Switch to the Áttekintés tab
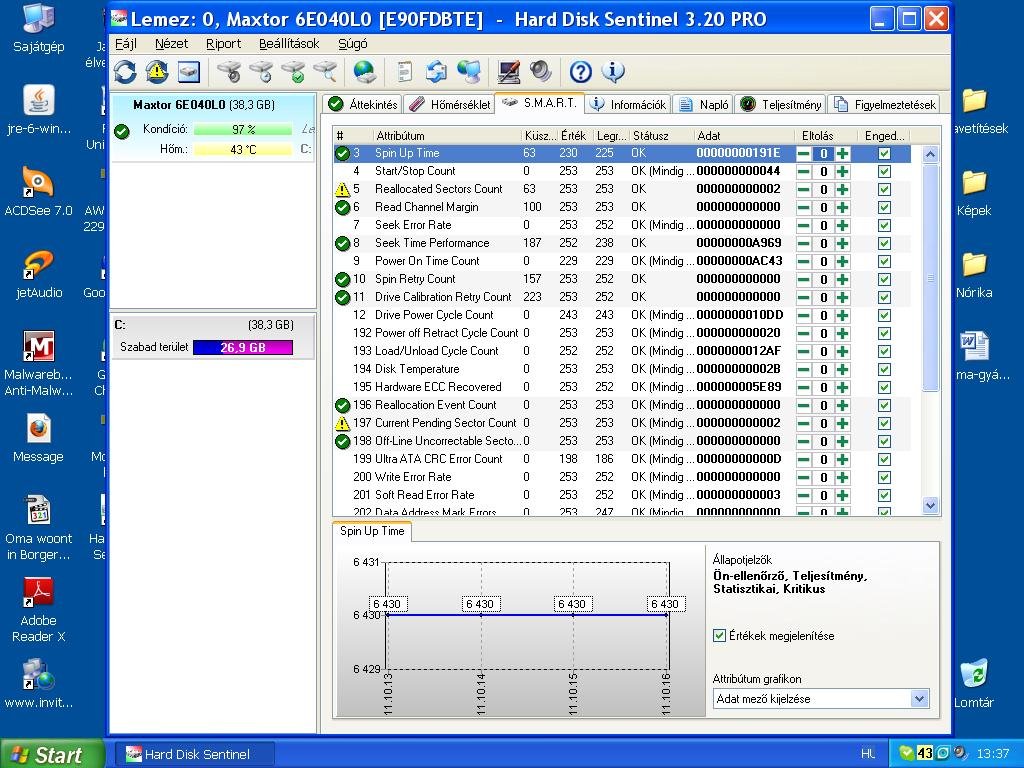 click(x=362, y=104)
